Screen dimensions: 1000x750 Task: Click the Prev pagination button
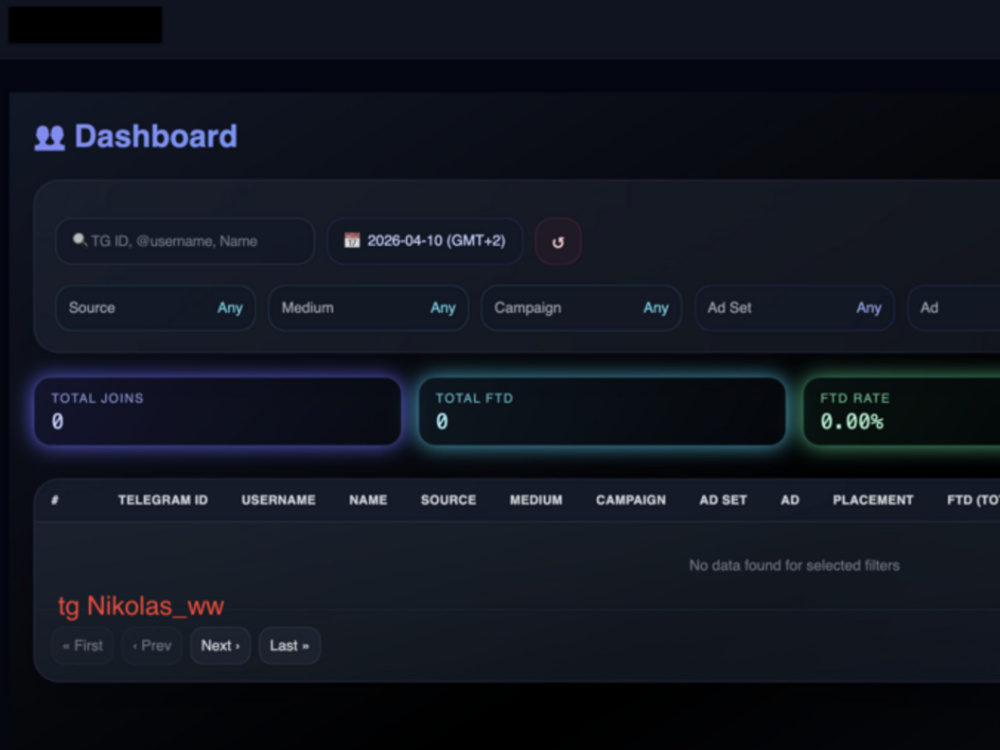(152, 645)
